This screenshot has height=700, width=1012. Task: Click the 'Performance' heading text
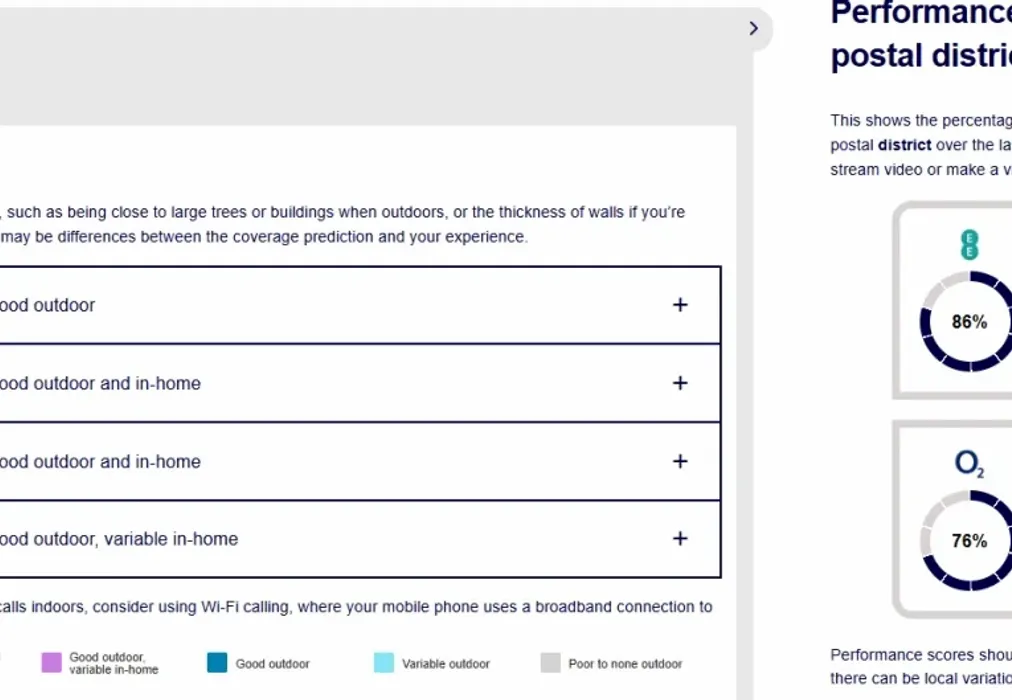(920, 14)
